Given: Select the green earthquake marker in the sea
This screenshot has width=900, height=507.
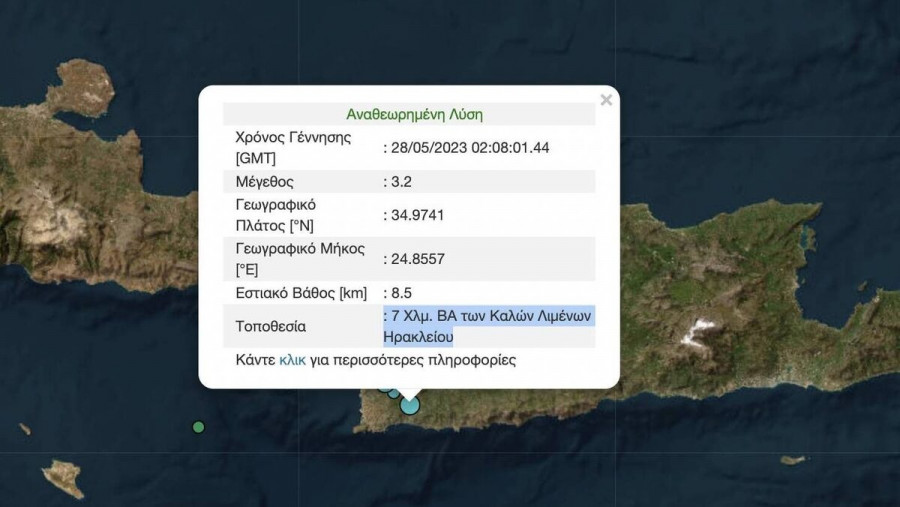Looking at the screenshot, I should (x=198, y=427).
